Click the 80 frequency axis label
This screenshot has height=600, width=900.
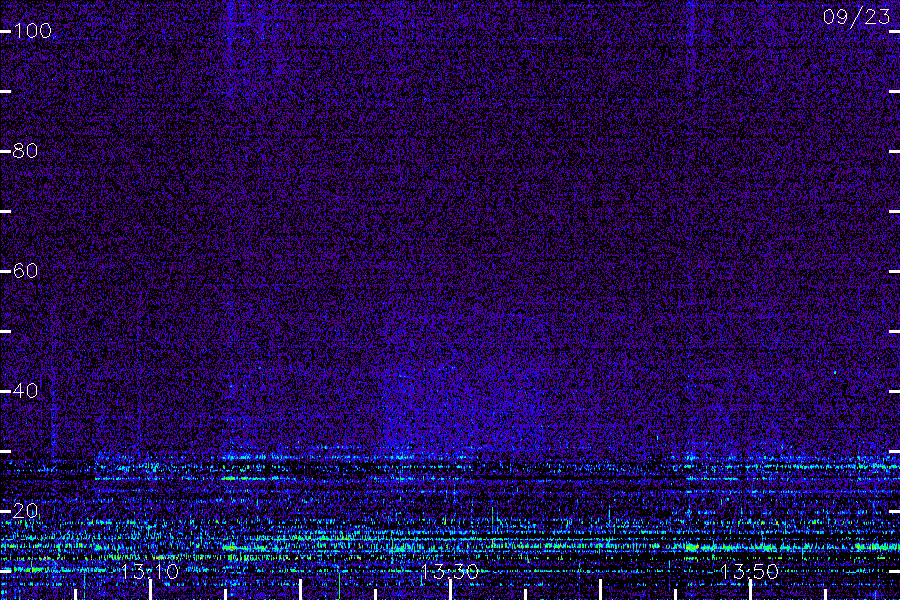coord(25,150)
